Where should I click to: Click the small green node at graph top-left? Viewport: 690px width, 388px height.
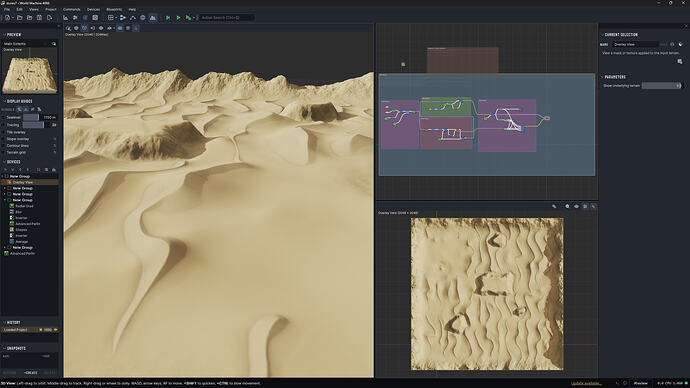(403, 64)
